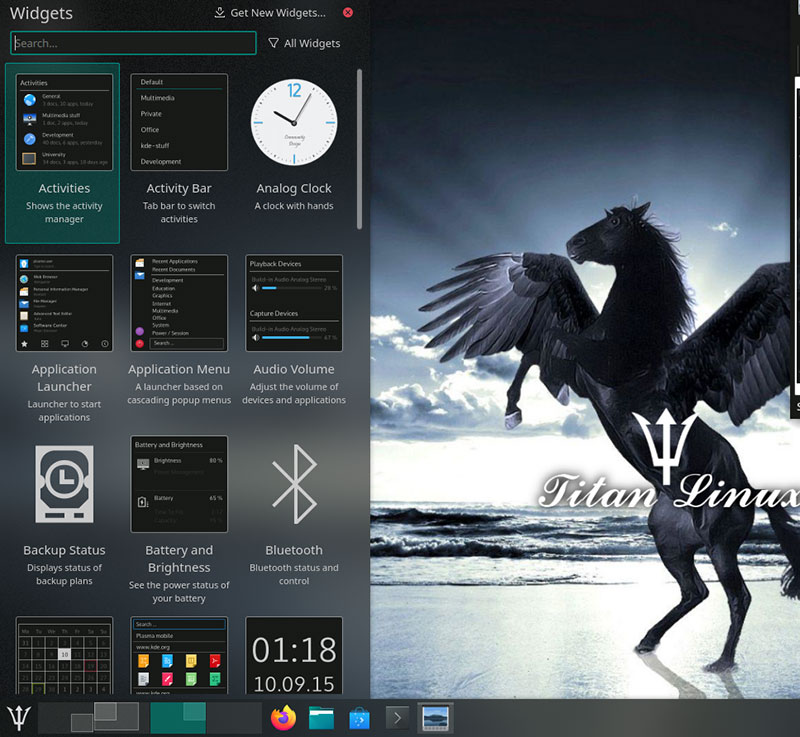Focus the widget search field
The height and width of the screenshot is (737, 800).
pyautogui.click(x=133, y=43)
